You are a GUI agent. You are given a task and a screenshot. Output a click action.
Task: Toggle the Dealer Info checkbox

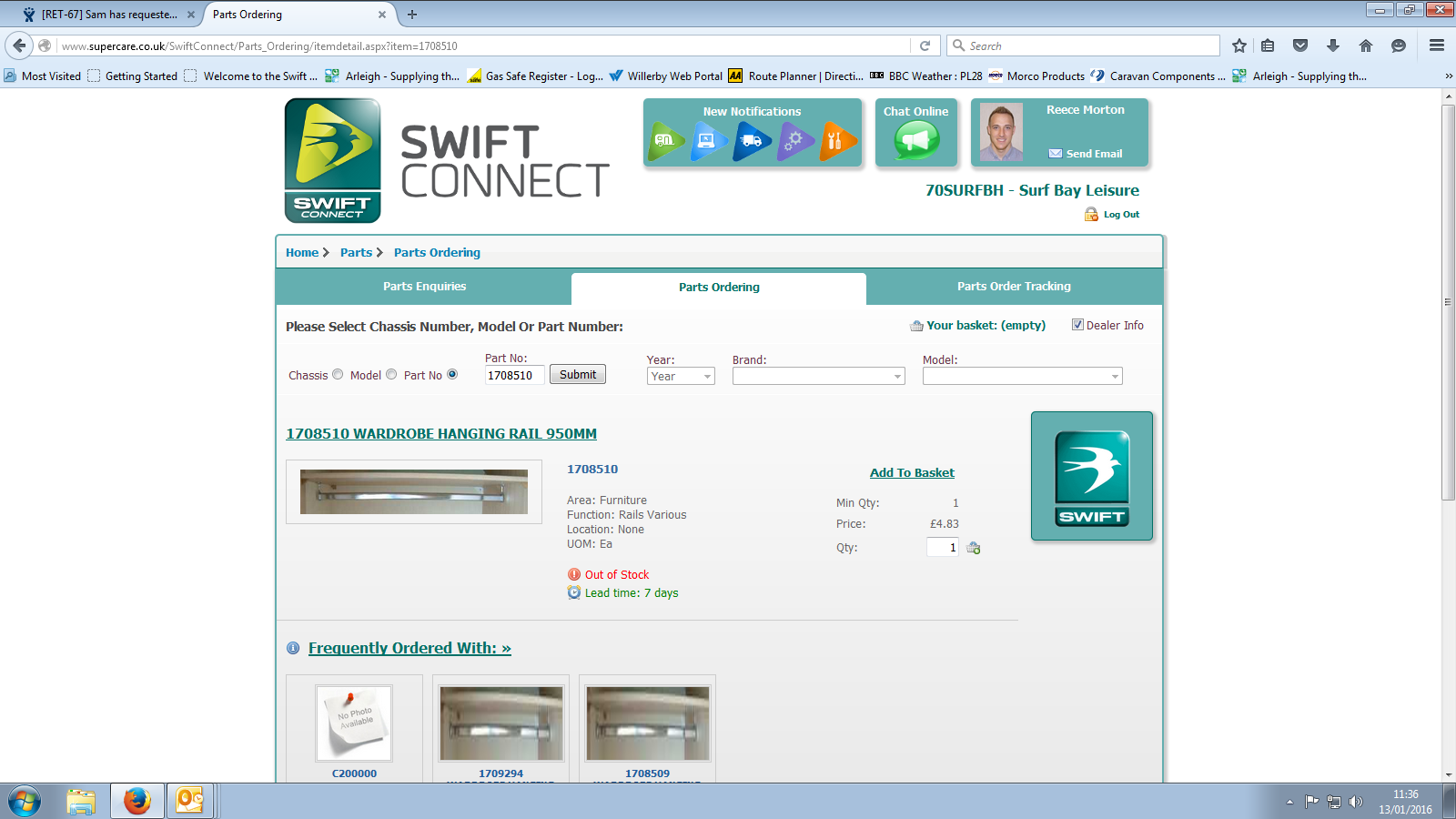[x=1077, y=325]
